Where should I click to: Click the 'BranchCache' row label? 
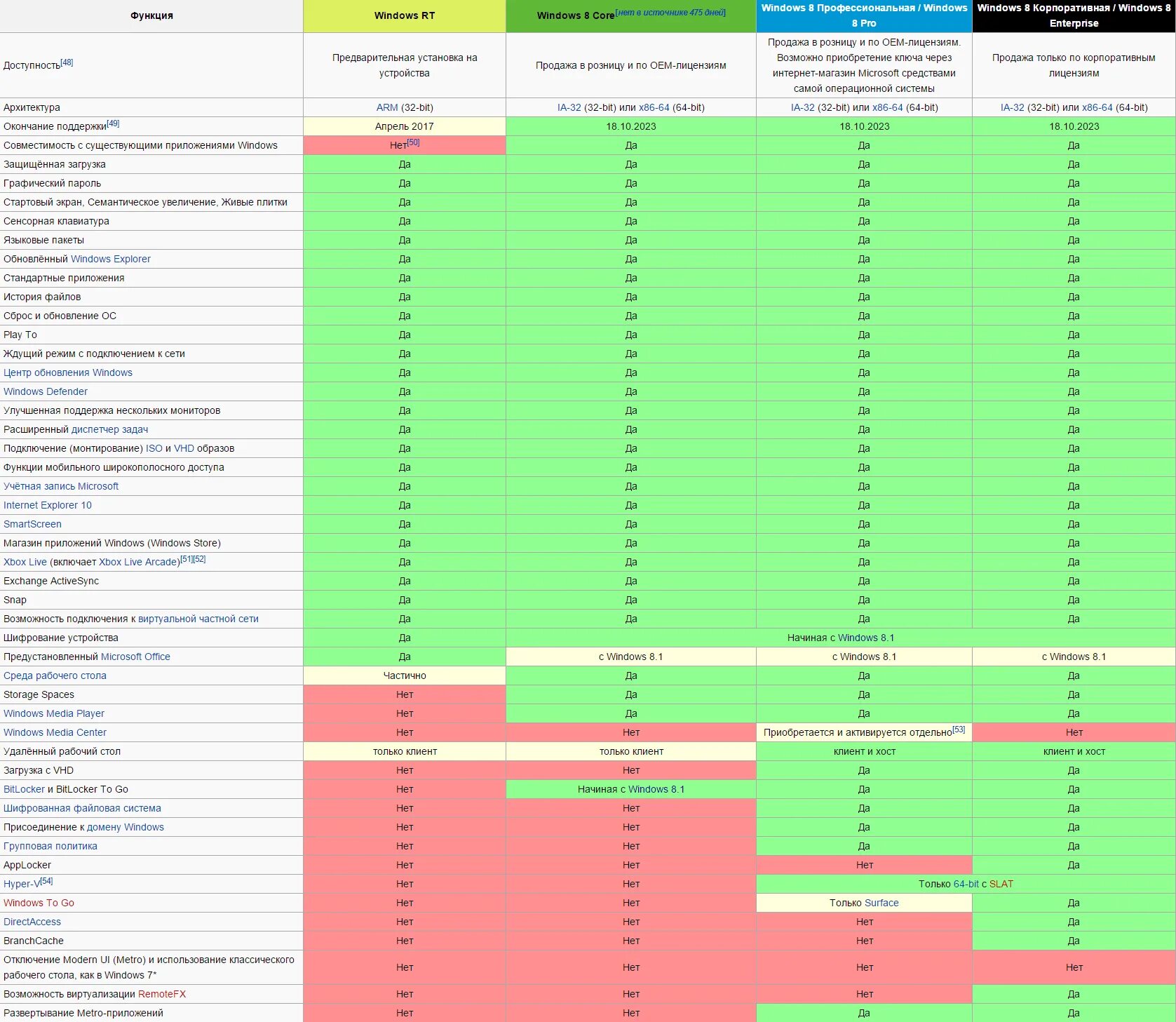[34, 941]
